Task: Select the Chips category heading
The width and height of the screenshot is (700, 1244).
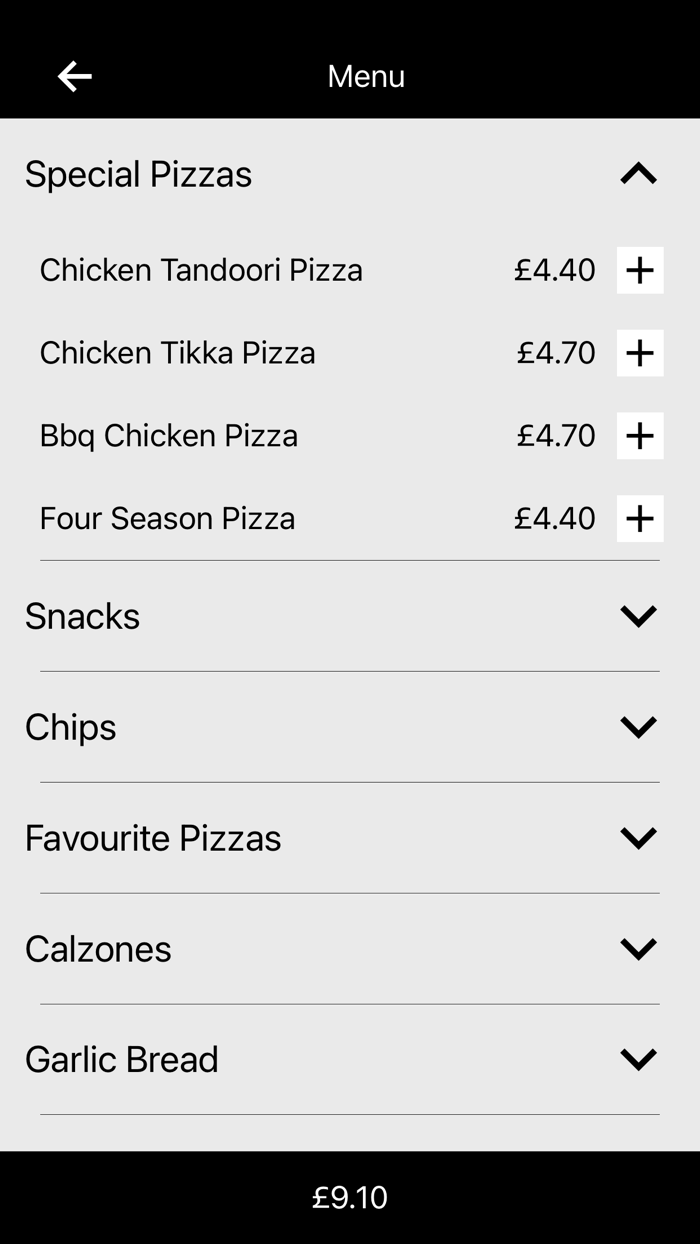Action: tap(70, 727)
